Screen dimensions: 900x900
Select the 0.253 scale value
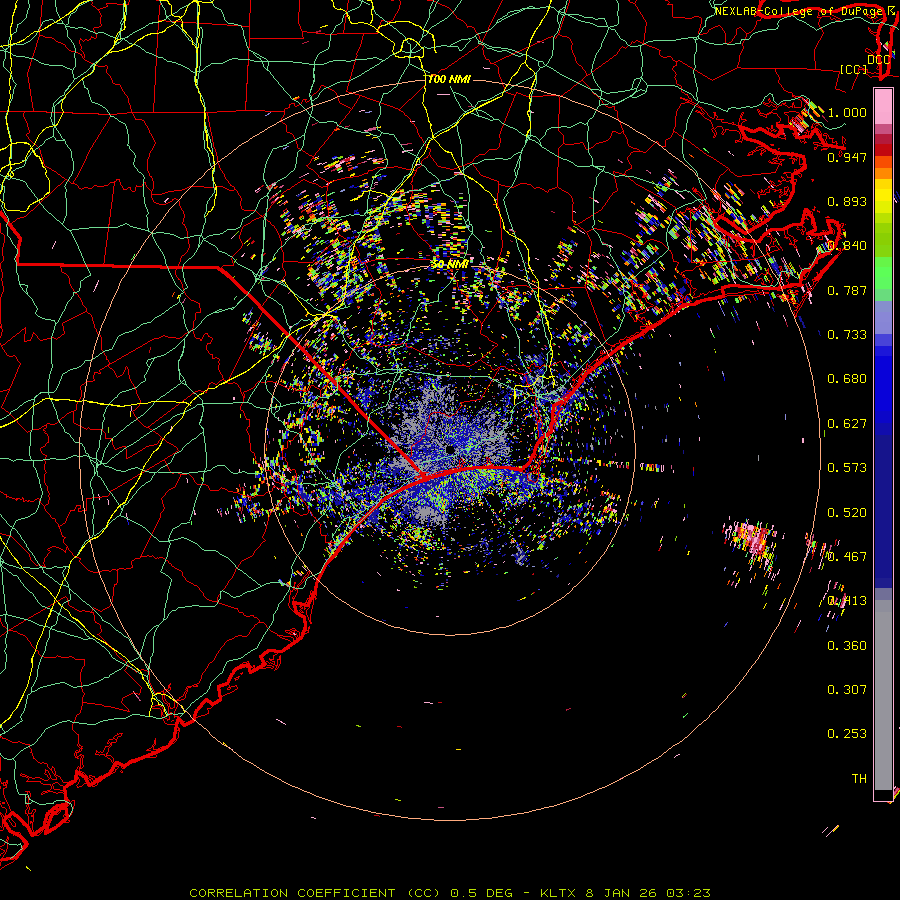click(x=847, y=734)
